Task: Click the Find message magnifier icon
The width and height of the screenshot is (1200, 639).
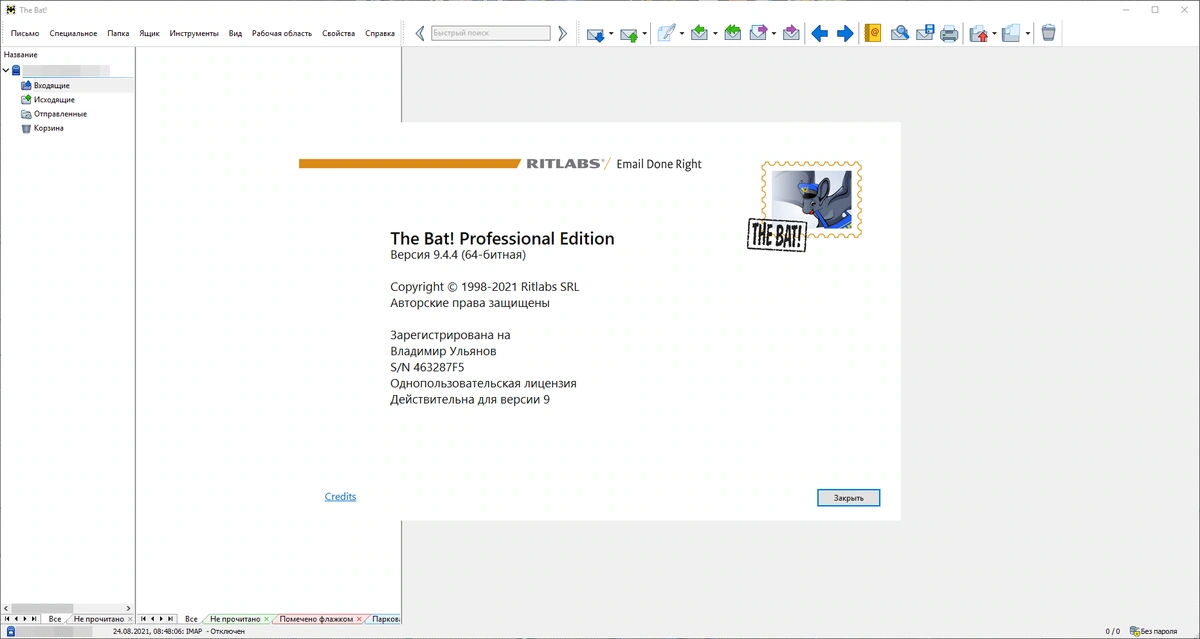Action: tap(900, 34)
